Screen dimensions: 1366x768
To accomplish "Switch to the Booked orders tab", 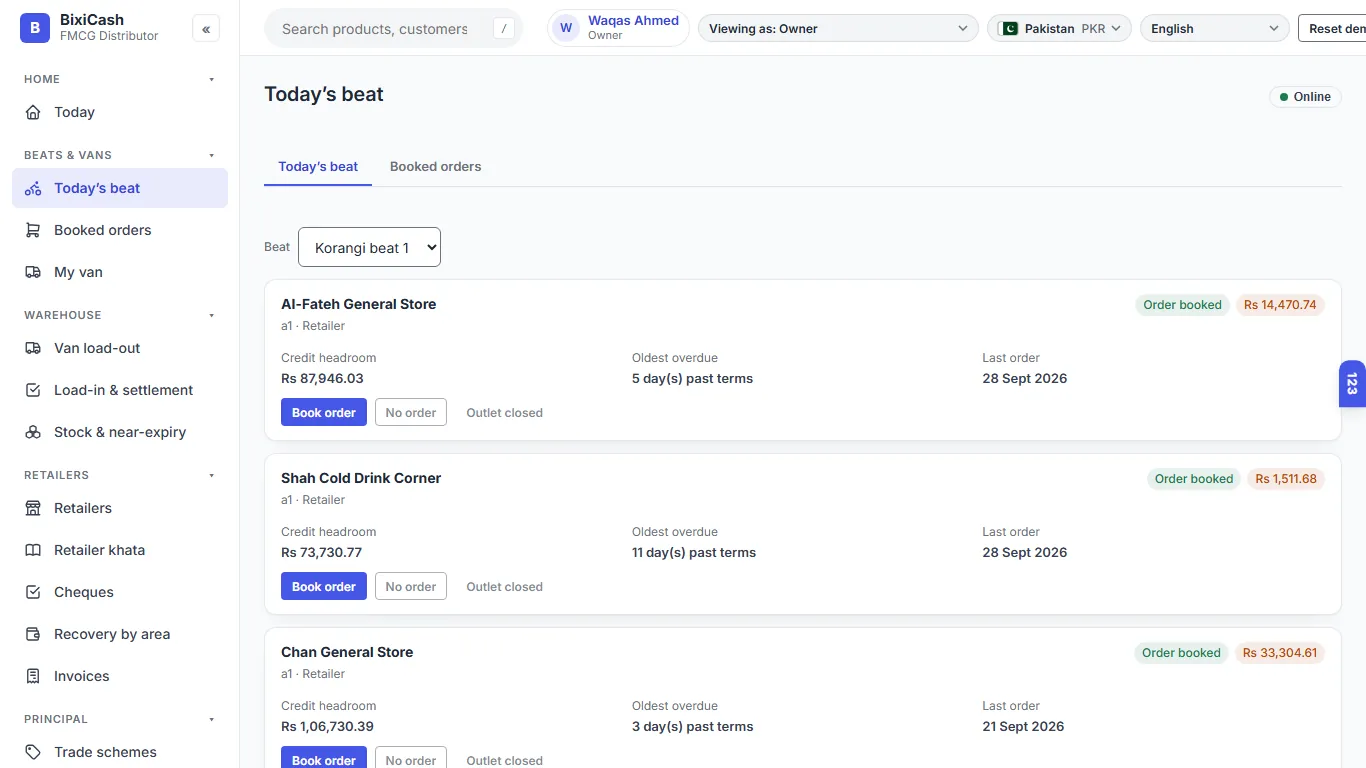I will (436, 166).
